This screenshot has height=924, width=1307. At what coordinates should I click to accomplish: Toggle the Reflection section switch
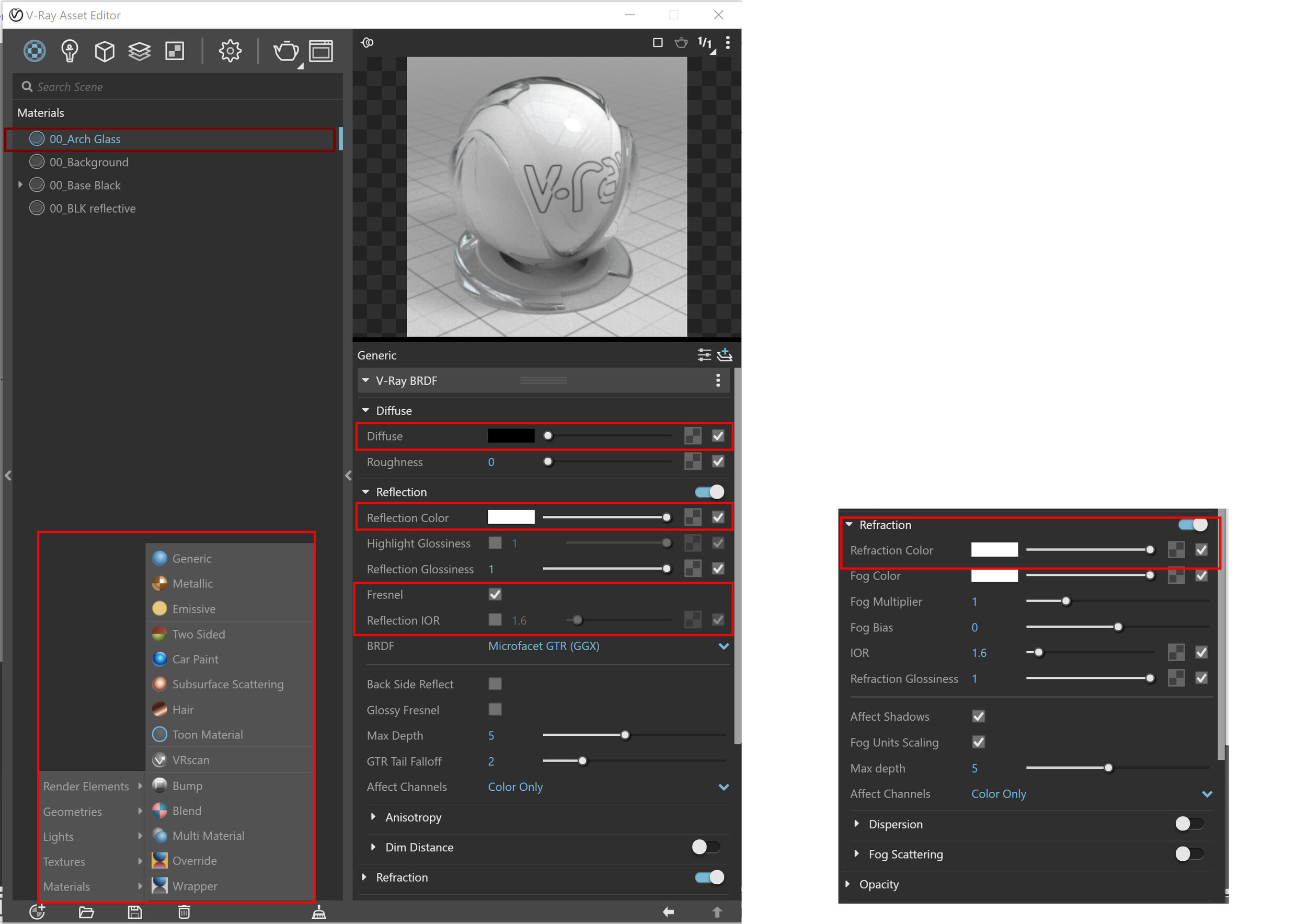click(x=709, y=492)
